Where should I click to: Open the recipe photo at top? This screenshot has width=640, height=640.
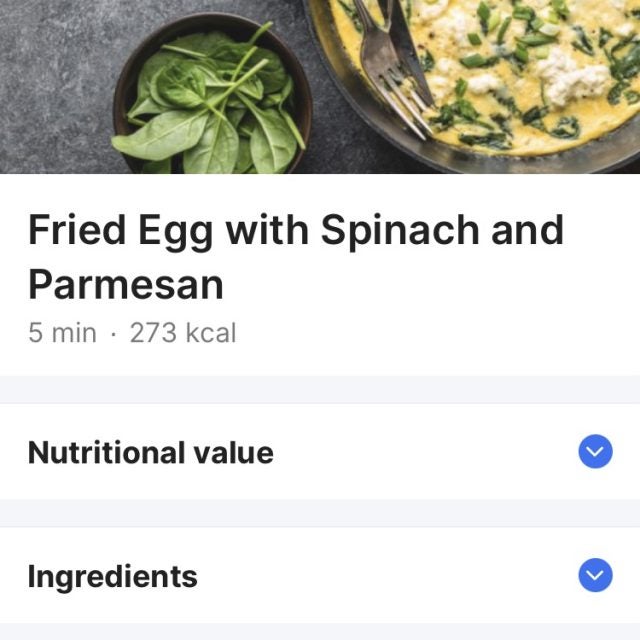click(320, 86)
